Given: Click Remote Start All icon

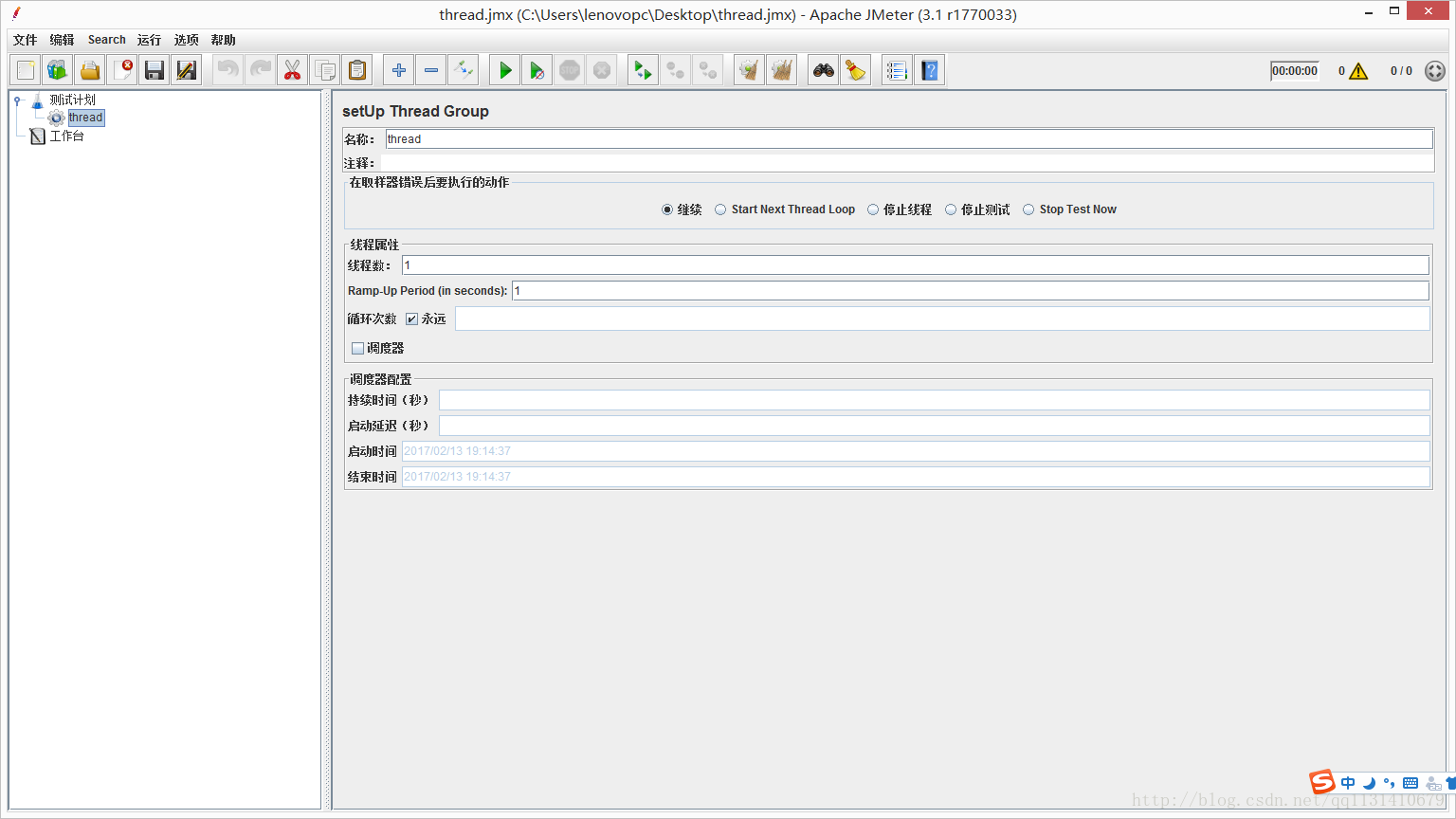Looking at the screenshot, I should click(x=643, y=70).
